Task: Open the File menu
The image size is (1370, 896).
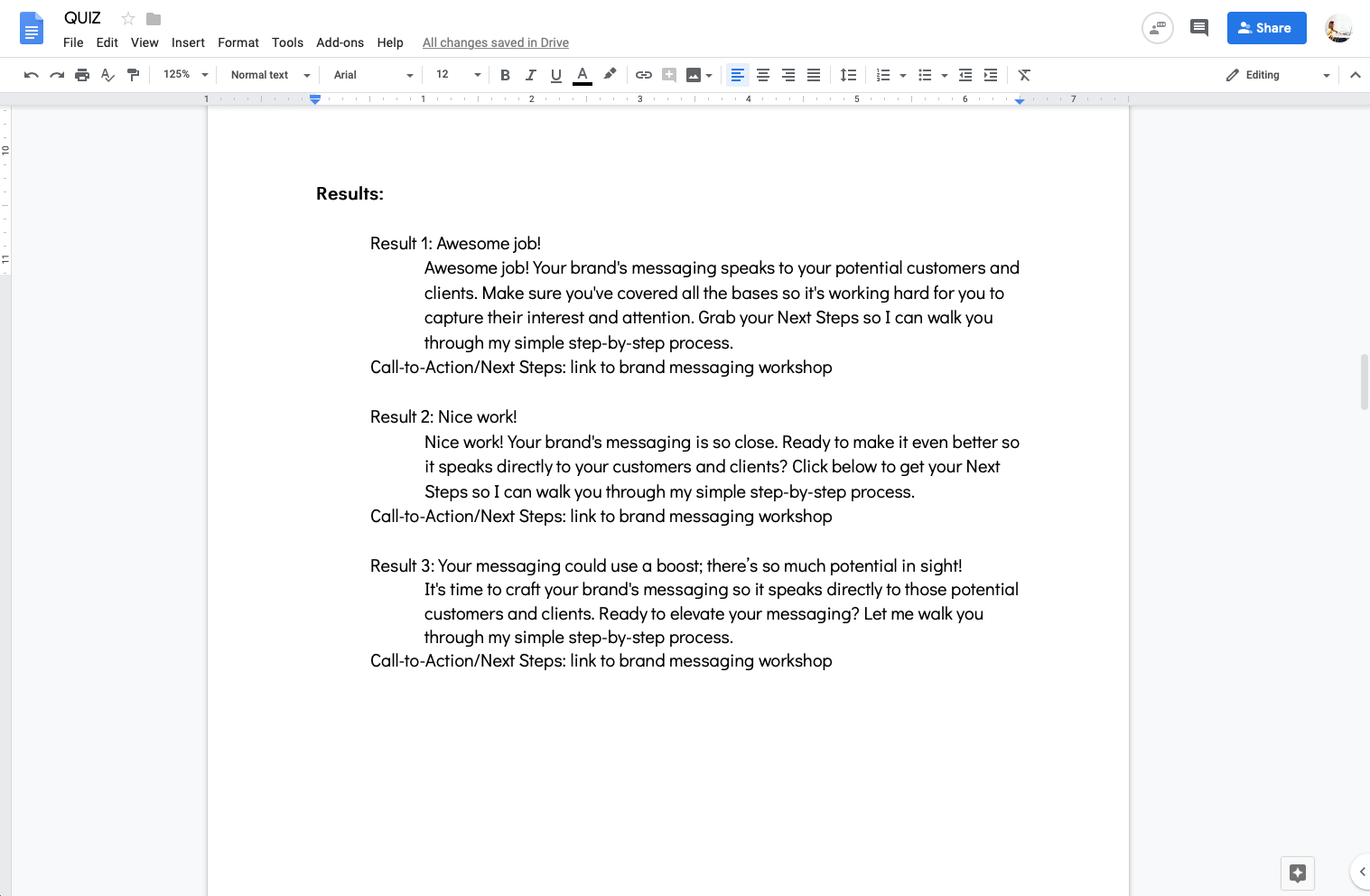Action: coord(73,42)
